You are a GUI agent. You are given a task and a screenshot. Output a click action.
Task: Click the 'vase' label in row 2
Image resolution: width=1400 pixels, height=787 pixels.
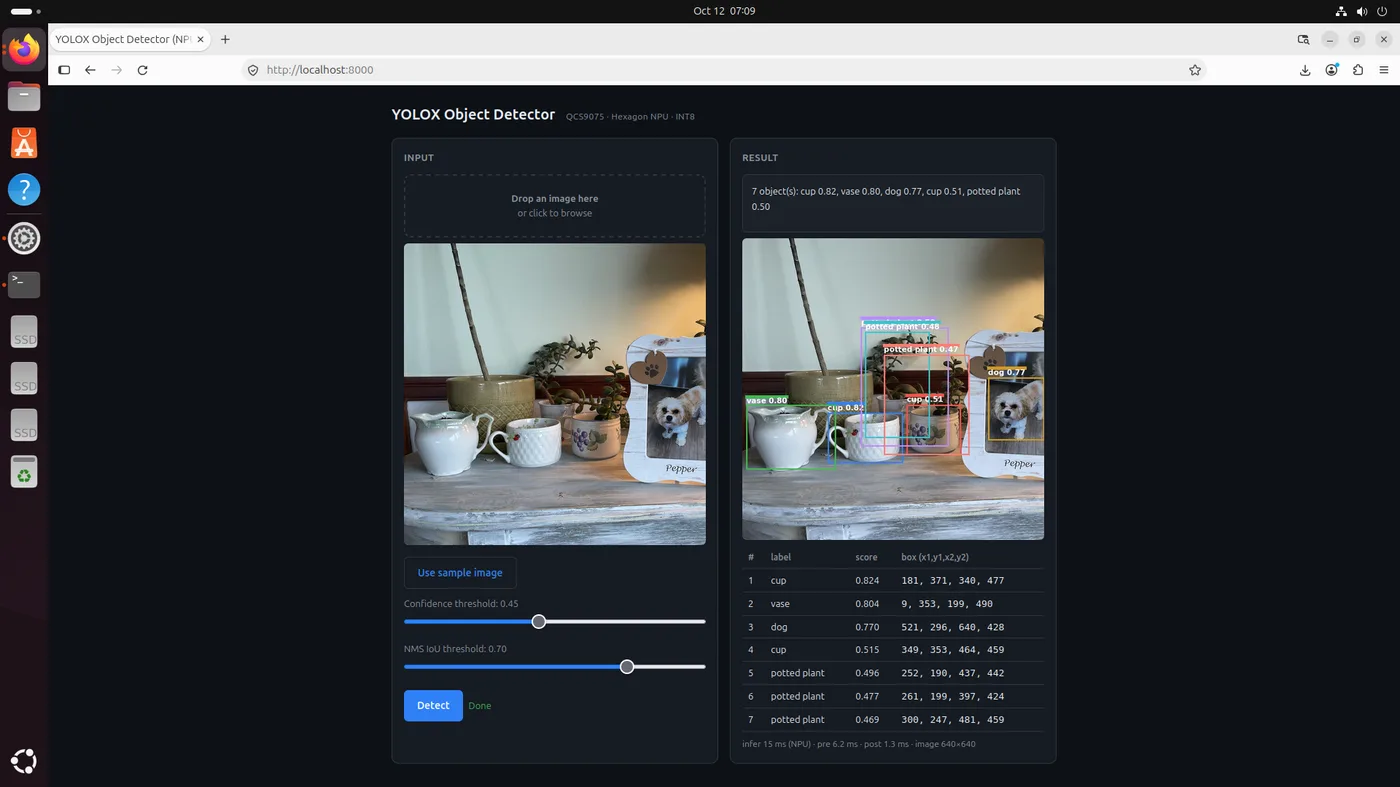pos(780,604)
